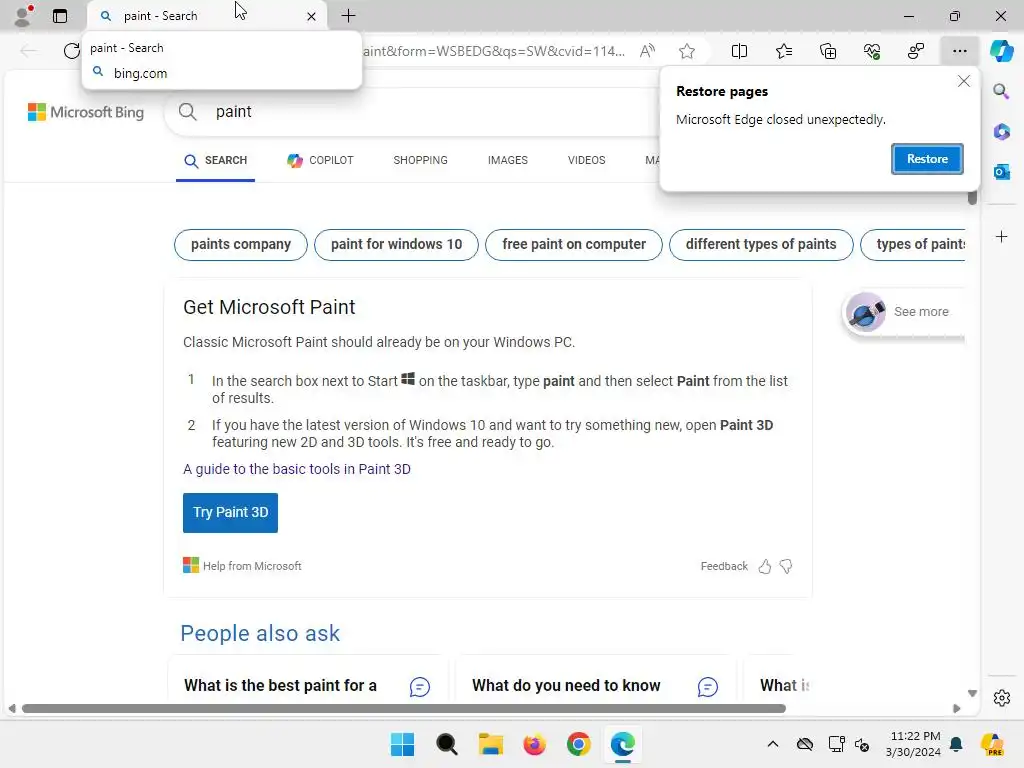
Task: Open Settings and more ellipsis menu
Action: [x=959, y=51]
